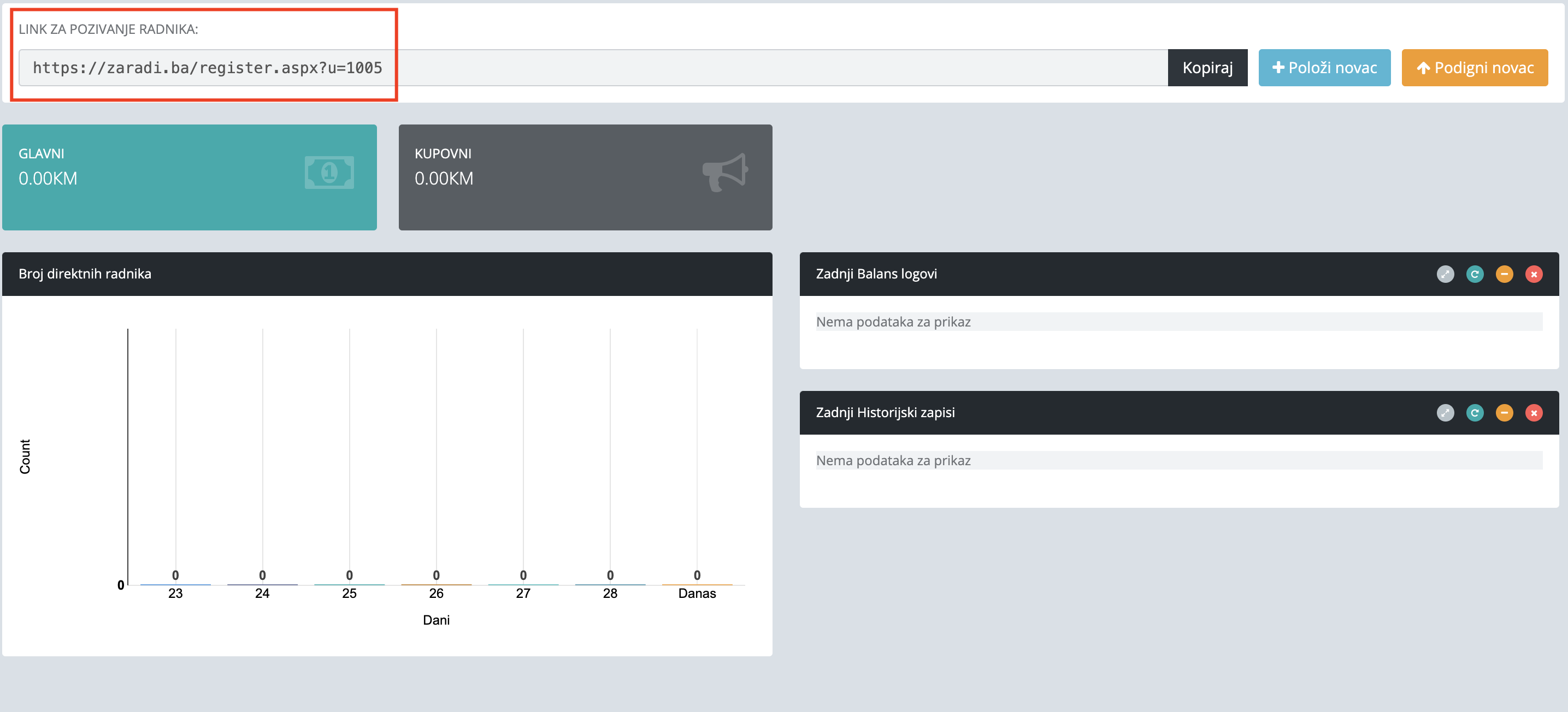
Task: Expand the Zadnji Balans logovi panel fullscreen
Action: [1445, 275]
